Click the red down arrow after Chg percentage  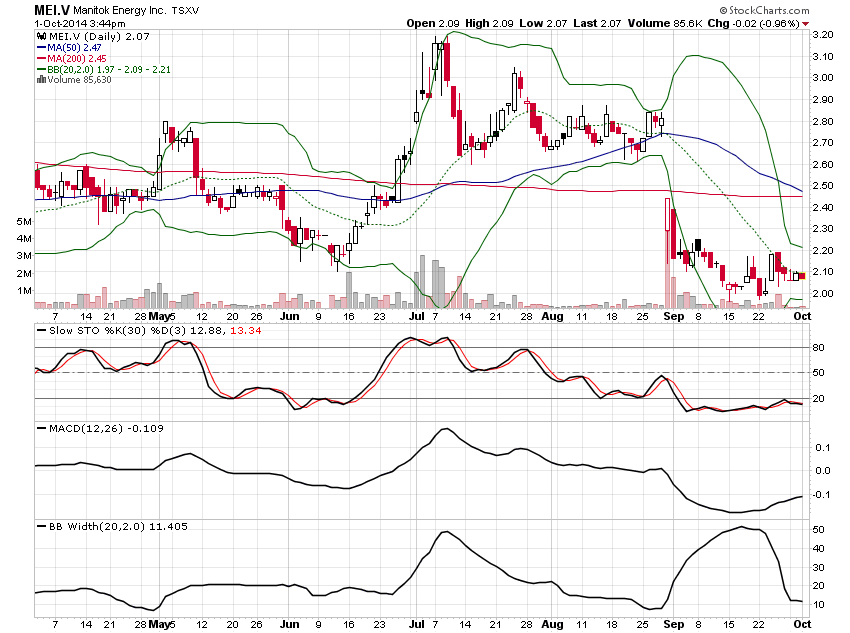coord(806,24)
